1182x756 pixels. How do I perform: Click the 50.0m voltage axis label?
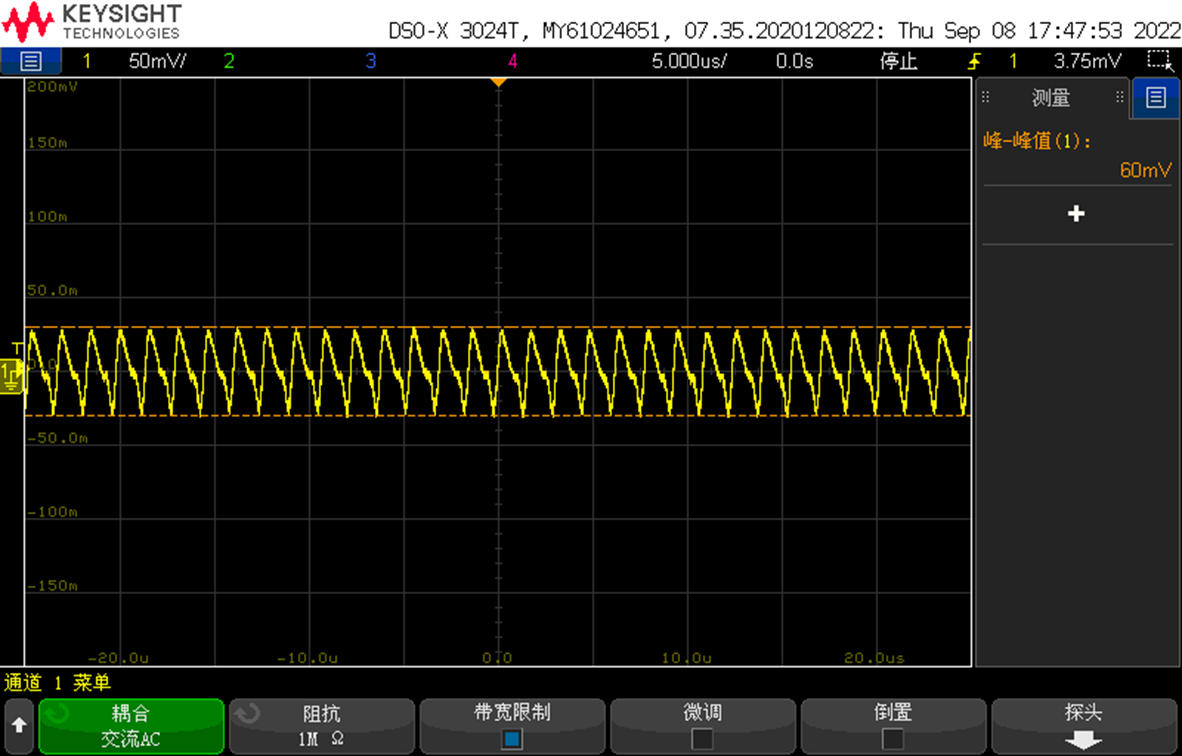pos(52,291)
